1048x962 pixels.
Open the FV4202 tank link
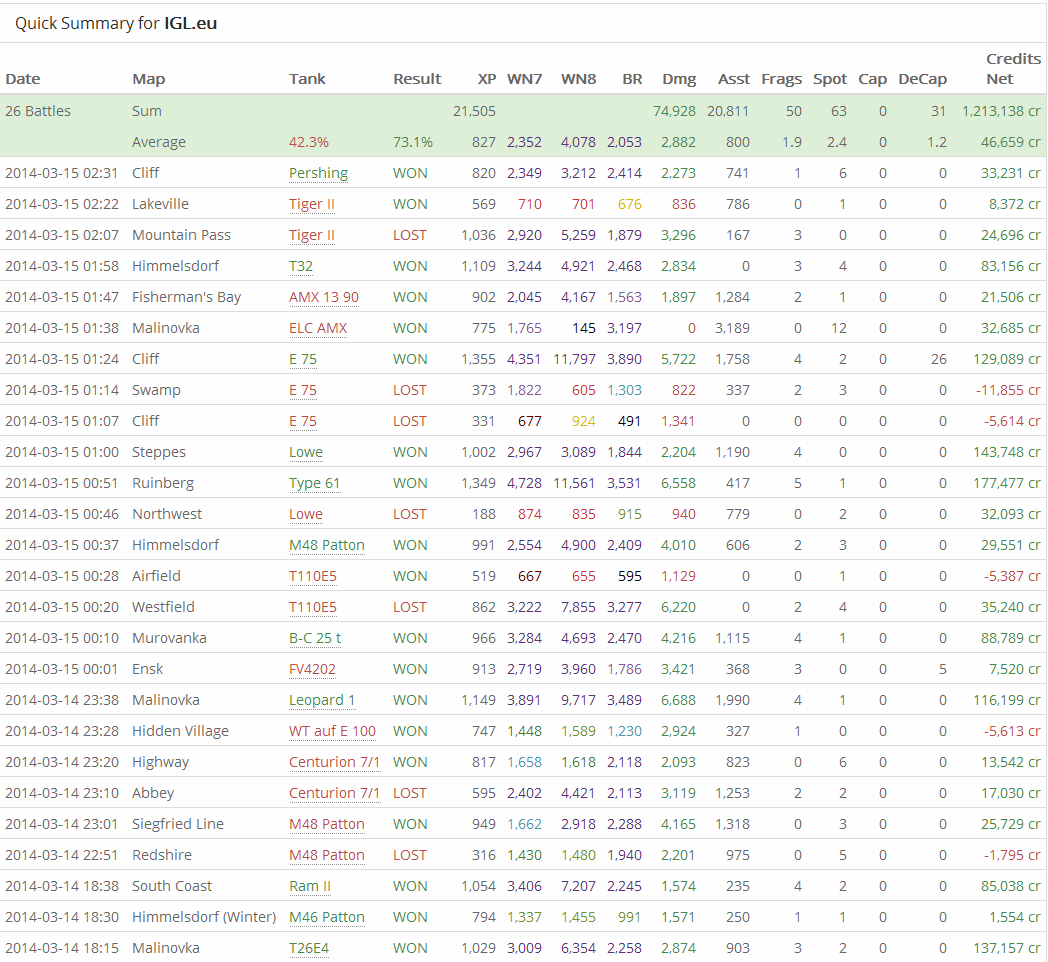tap(312, 669)
